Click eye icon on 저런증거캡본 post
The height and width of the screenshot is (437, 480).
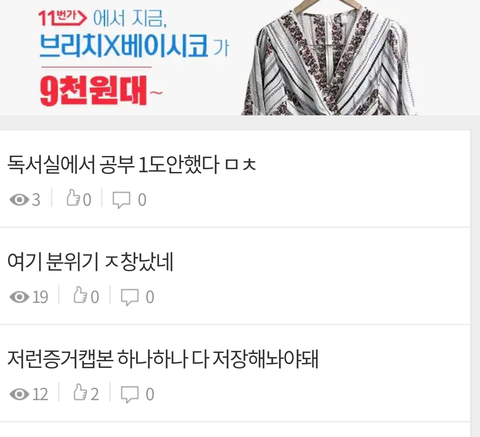pyautogui.click(x=19, y=394)
